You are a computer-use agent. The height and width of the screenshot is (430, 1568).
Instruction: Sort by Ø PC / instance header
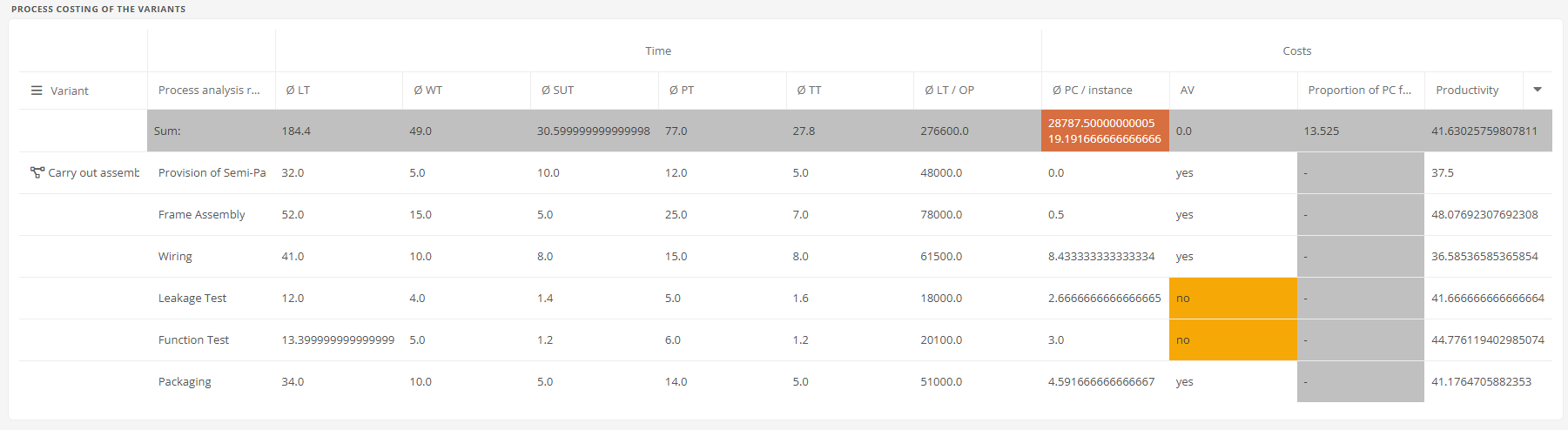click(x=1092, y=91)
